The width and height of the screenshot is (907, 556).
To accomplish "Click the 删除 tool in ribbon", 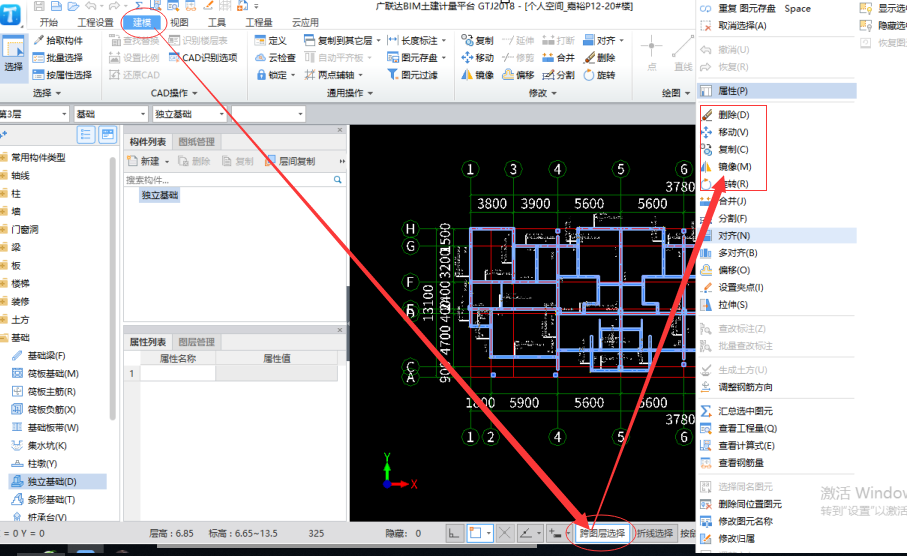I will tap(599, 58).
